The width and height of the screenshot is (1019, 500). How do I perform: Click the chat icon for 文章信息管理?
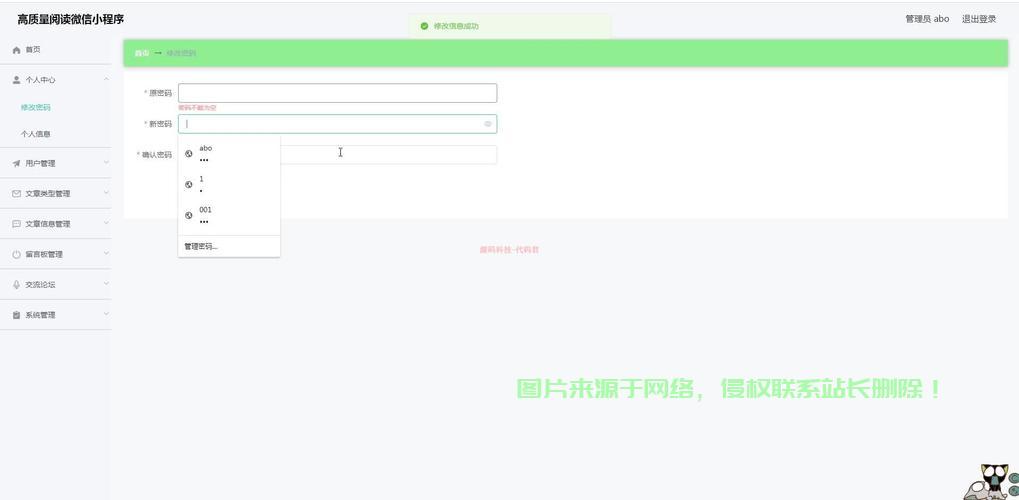tap(16, 224)
